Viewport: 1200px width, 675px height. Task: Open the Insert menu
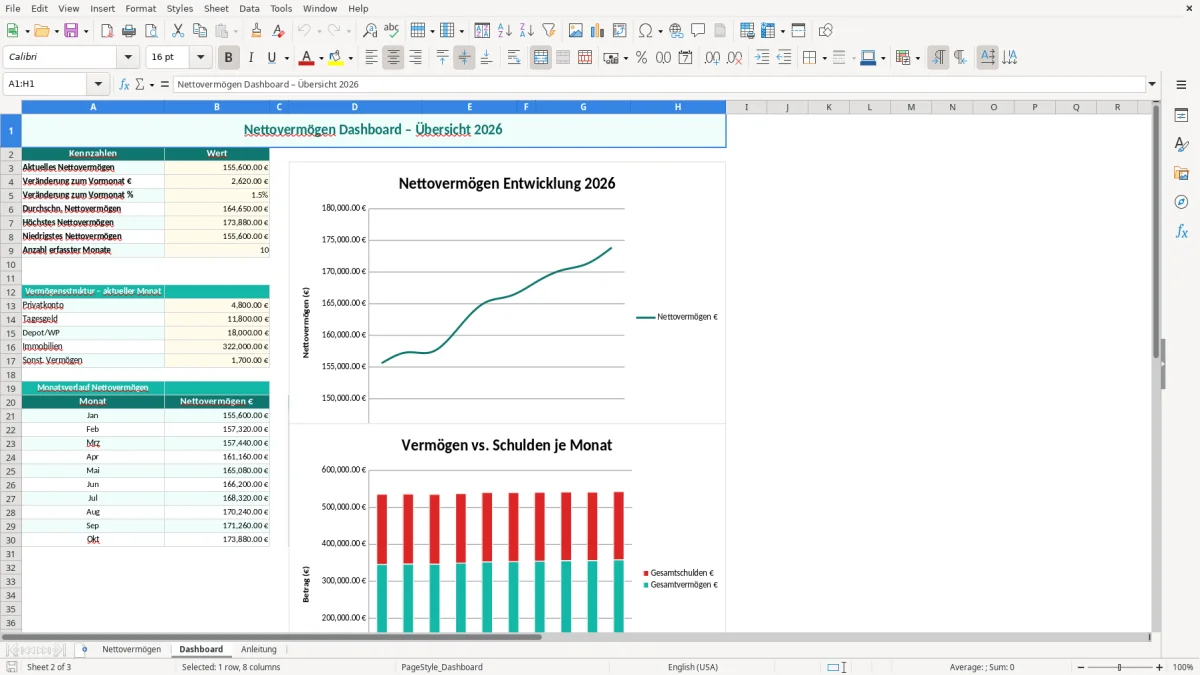click(x=102, y=8)
